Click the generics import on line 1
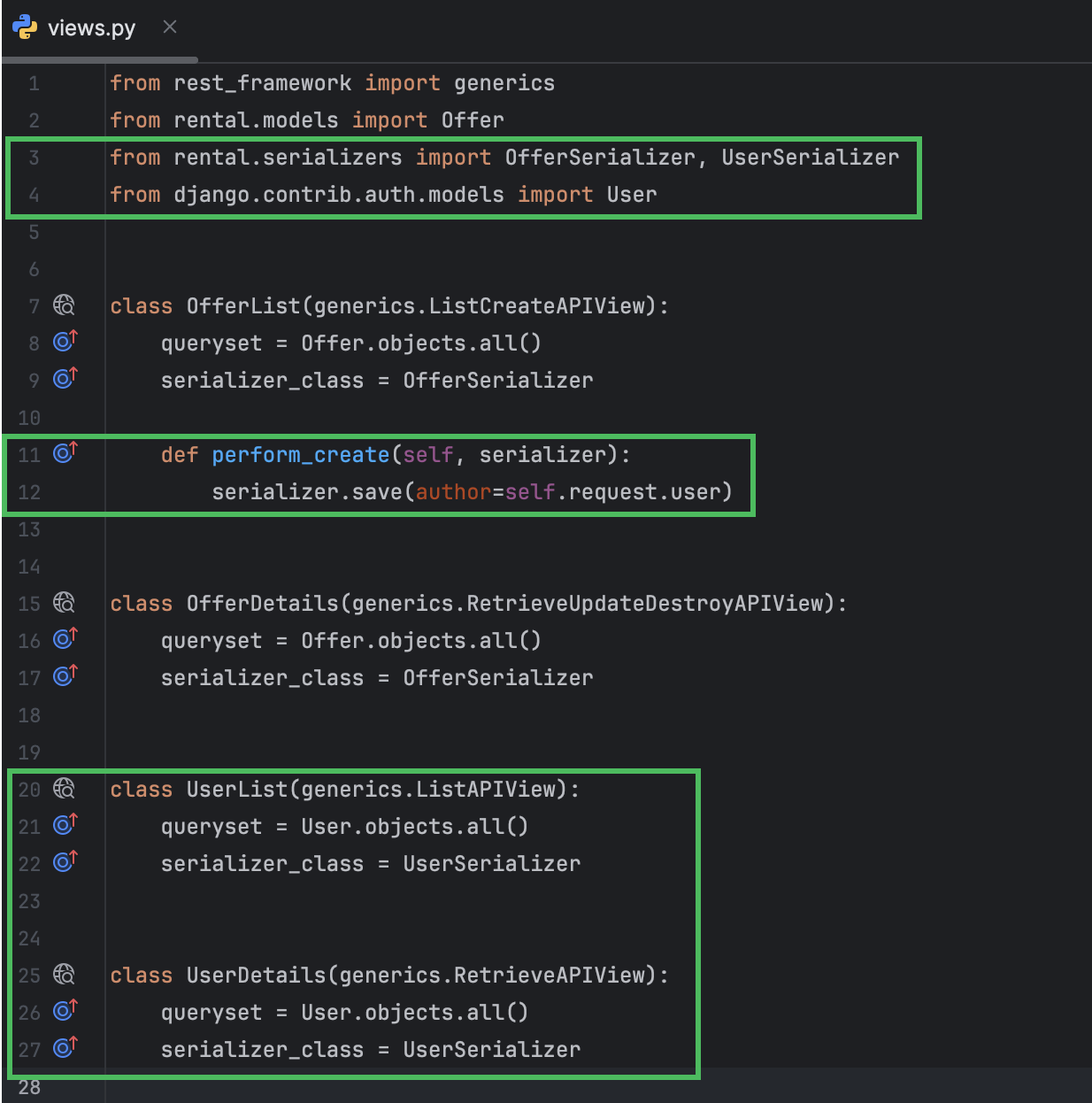The width and height of the screenshot is (1092, 1103). (504, 82)
